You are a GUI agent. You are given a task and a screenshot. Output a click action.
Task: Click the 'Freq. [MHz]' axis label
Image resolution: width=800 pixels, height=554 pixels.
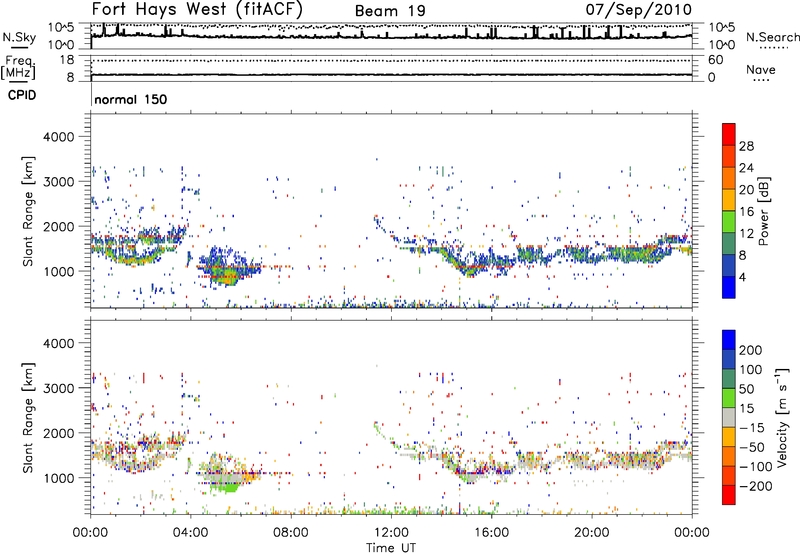19,68
